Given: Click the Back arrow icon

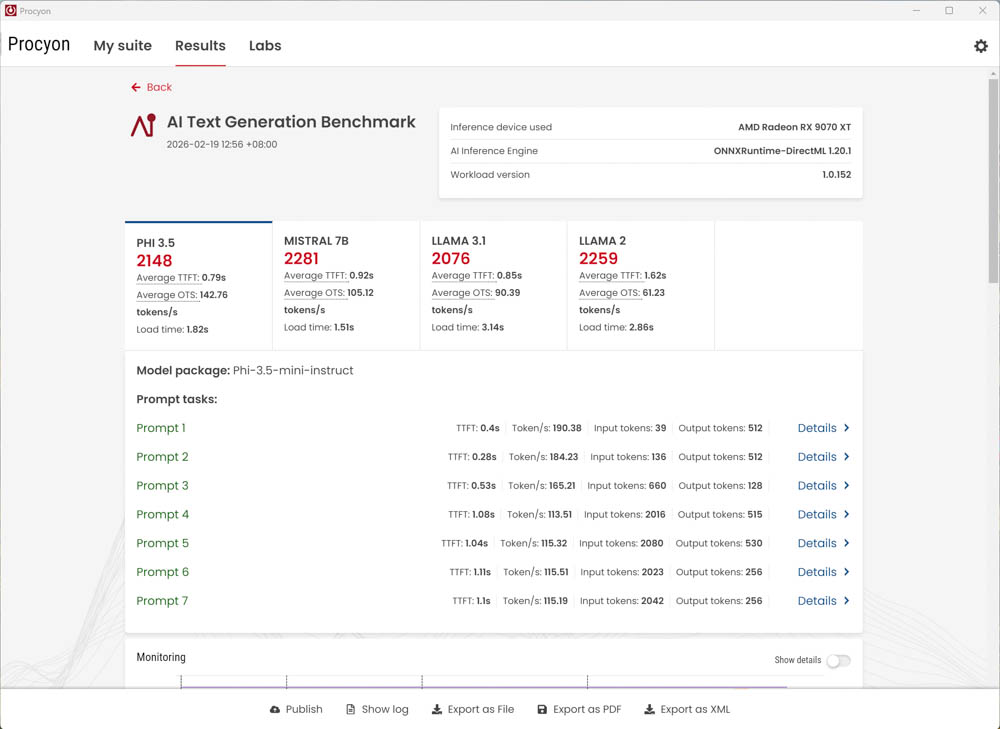Looking at the screenshot, I should (136, 88).
